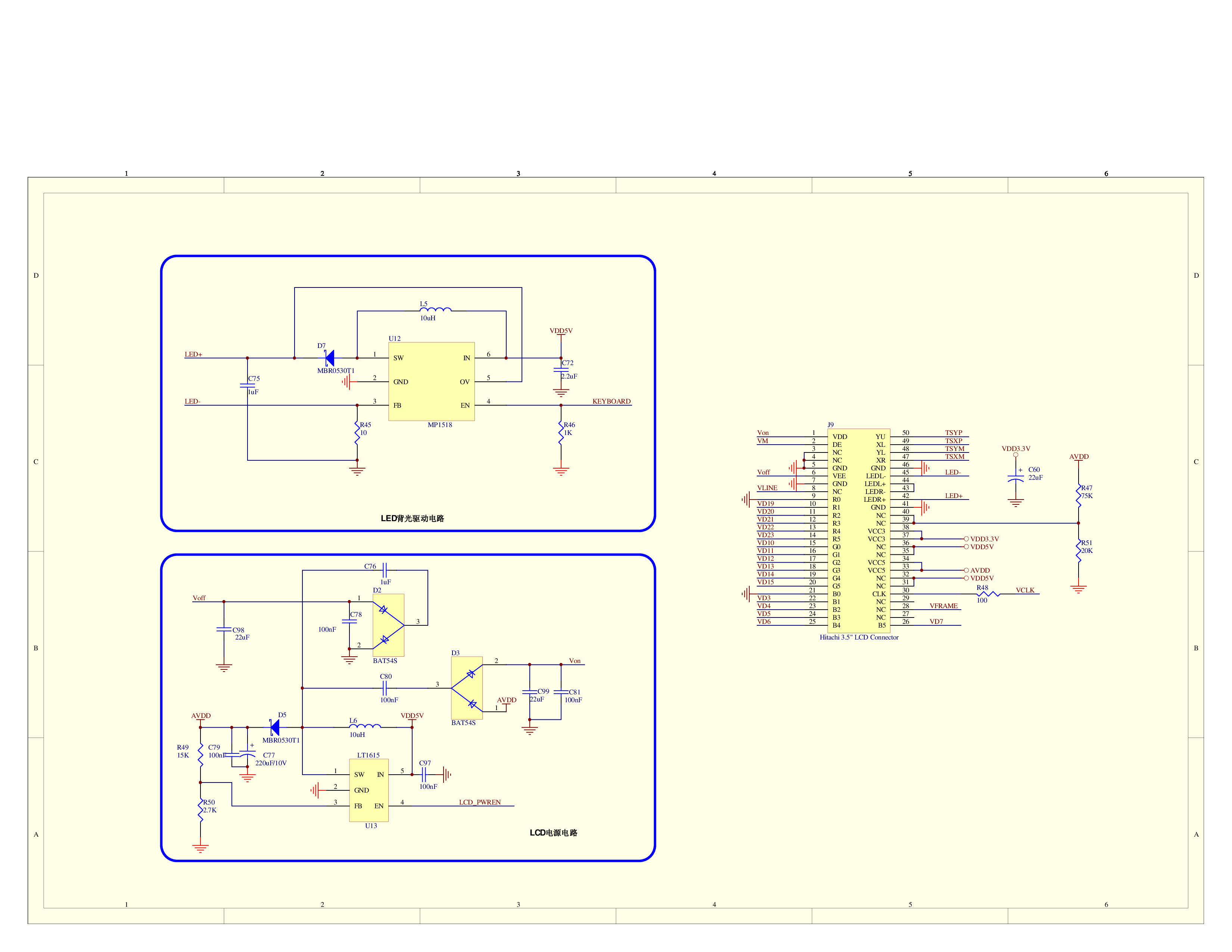1232x952 pixels.
Task: Click the D5 MBR0530T1 diode symbol
Action: [275, 728]
